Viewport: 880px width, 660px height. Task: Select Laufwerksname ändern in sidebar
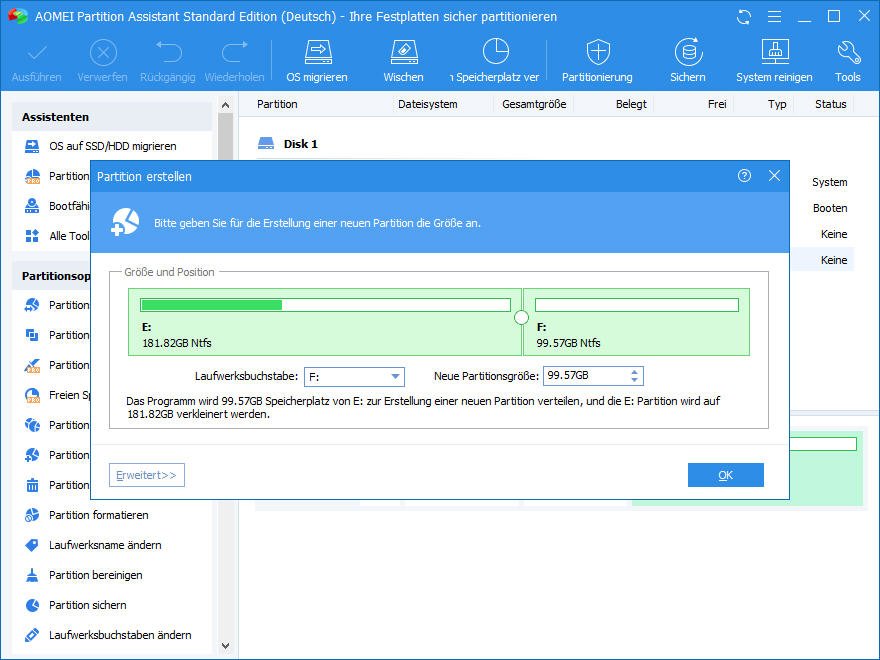(105, 545)
